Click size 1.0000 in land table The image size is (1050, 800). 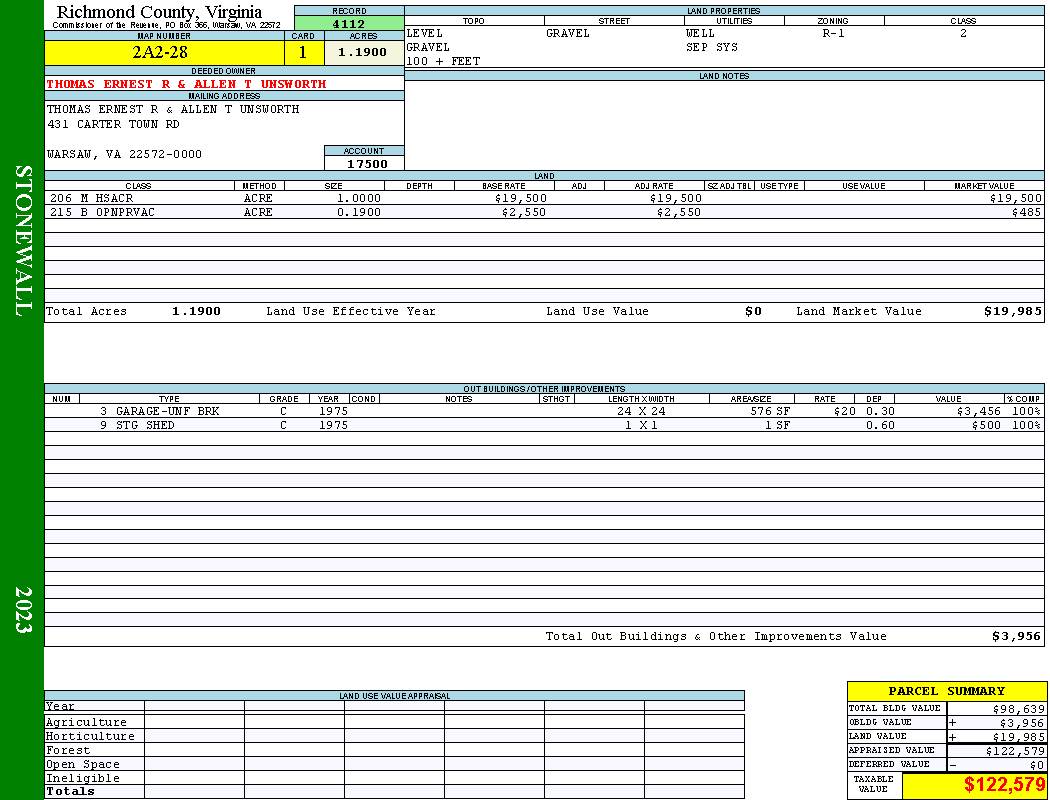pyautogui.click(x=359, y=198)
